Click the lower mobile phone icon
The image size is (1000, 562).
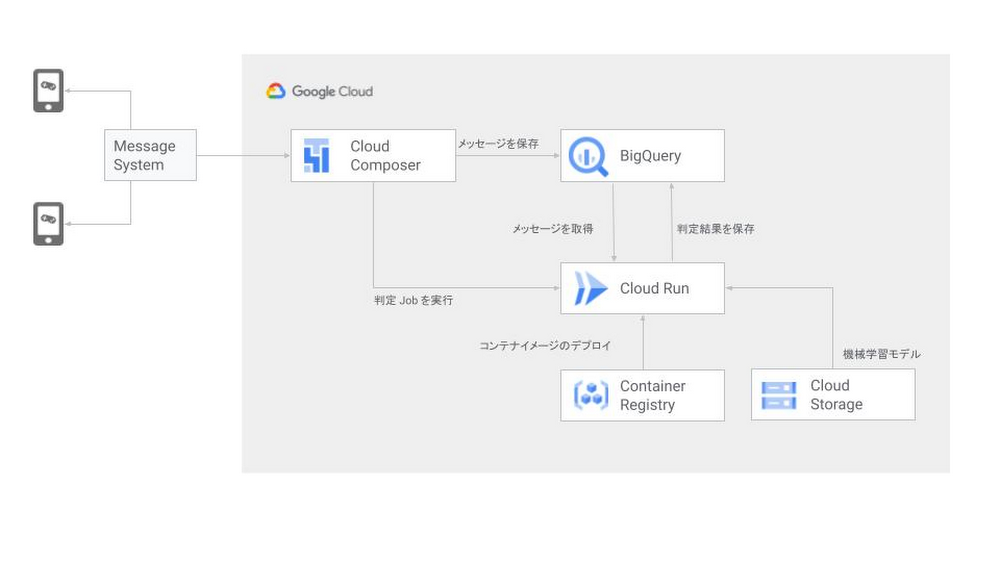pos(48,224)
